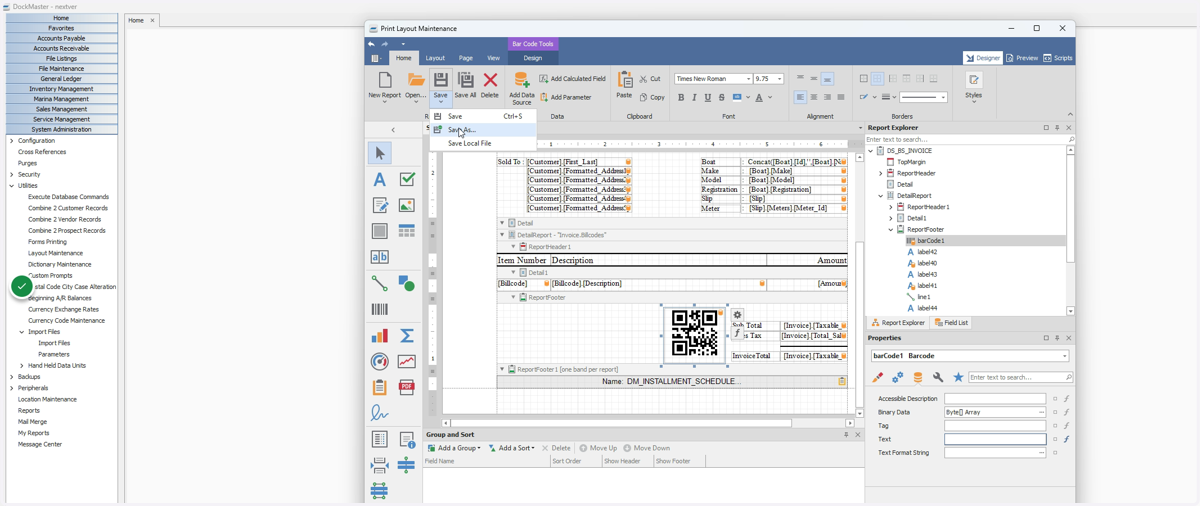Pick the Panel control in the toolbox
This screenshot has width=1200, height=506.
point(379,231)
